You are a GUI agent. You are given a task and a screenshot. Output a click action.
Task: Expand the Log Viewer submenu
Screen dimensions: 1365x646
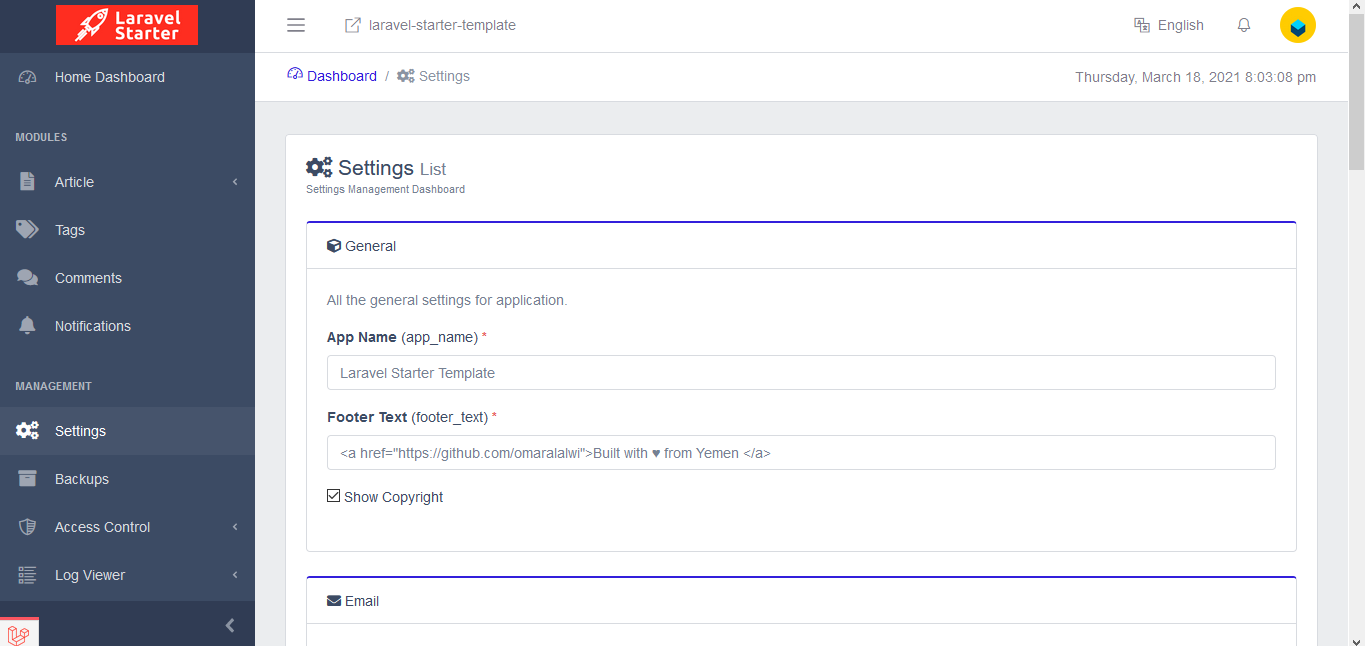pyautogui.click(x=127, y=575)
